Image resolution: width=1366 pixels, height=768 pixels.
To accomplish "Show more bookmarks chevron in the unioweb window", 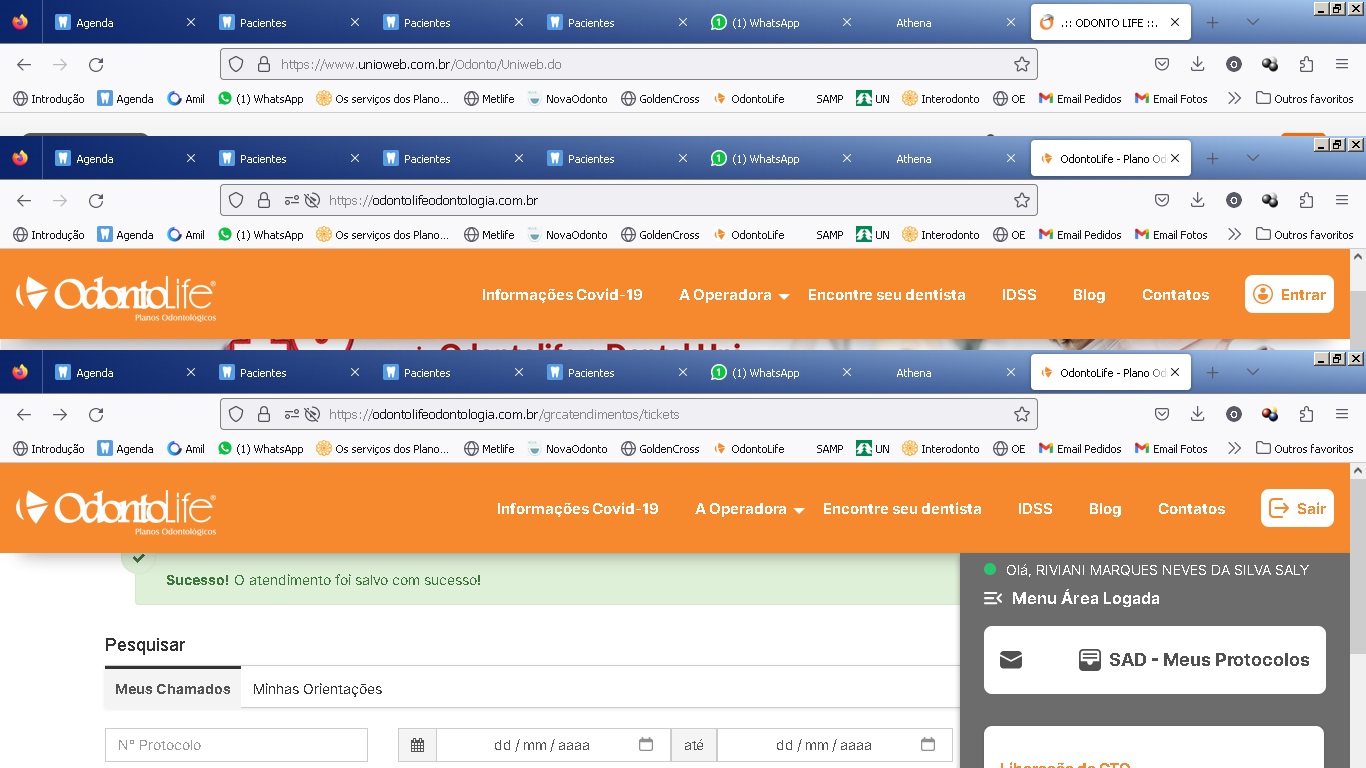I will coord(1234,99).
